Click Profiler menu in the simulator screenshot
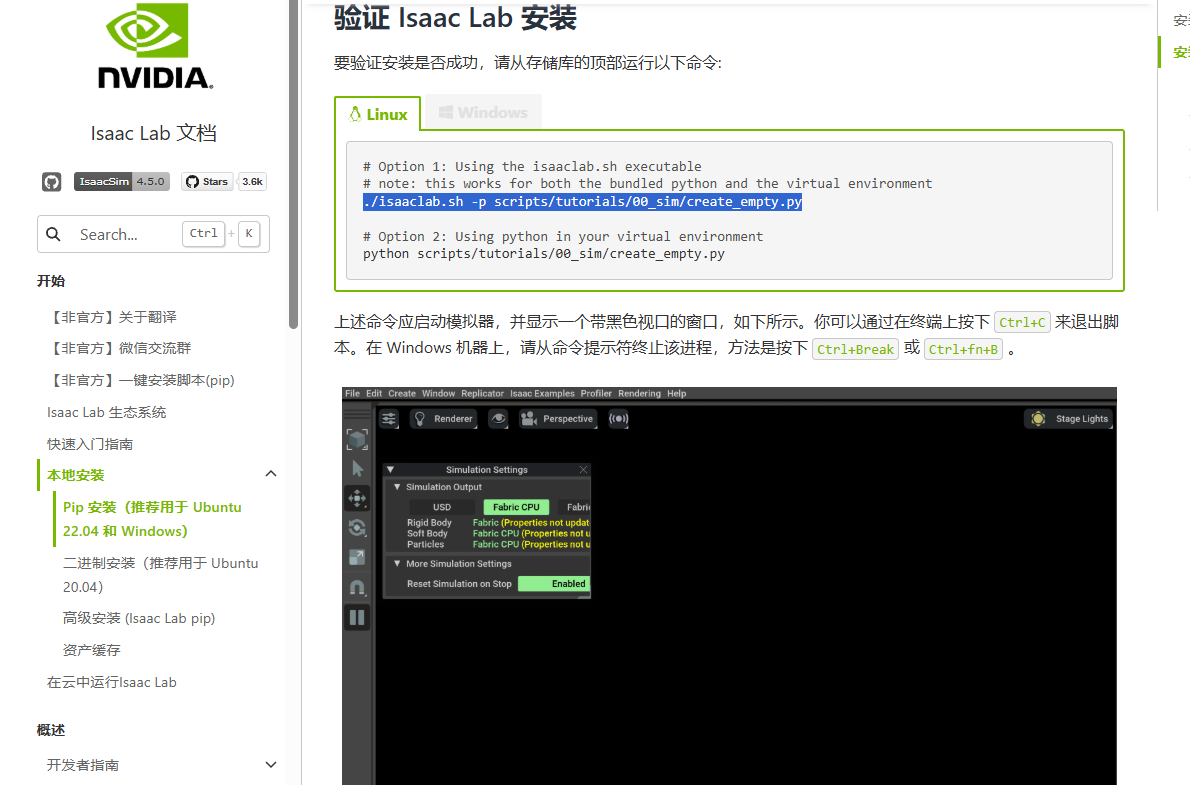The height and width of the screenshot is (785, 1190). pos(596,393)
